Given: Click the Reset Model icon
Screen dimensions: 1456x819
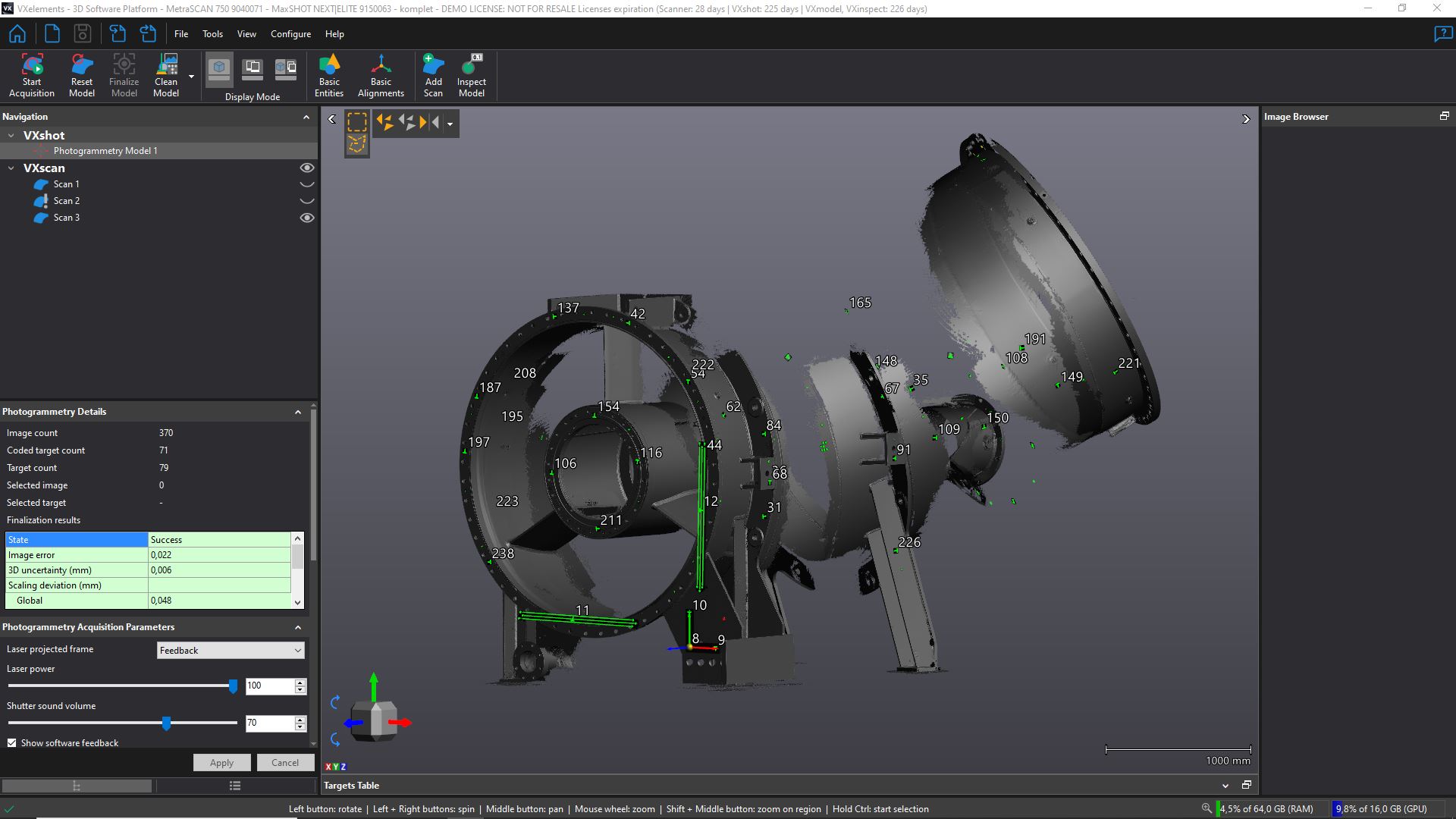Looking at the screenshot, I should pos(82,67).
